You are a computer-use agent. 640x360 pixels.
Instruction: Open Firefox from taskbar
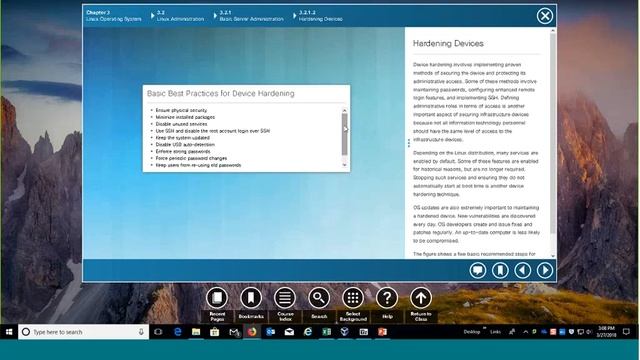[x=252, y=332]
